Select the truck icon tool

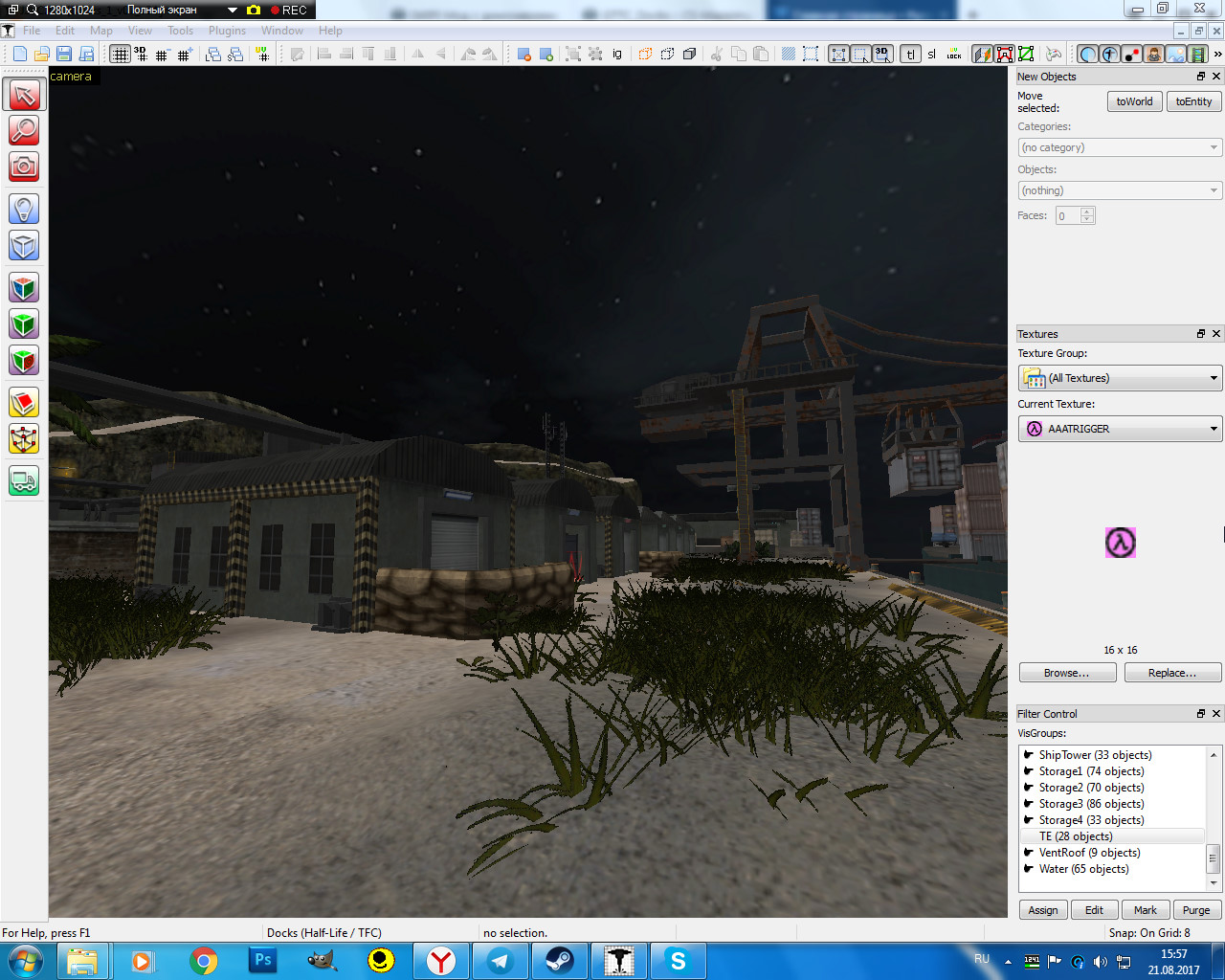pos(24,479)
